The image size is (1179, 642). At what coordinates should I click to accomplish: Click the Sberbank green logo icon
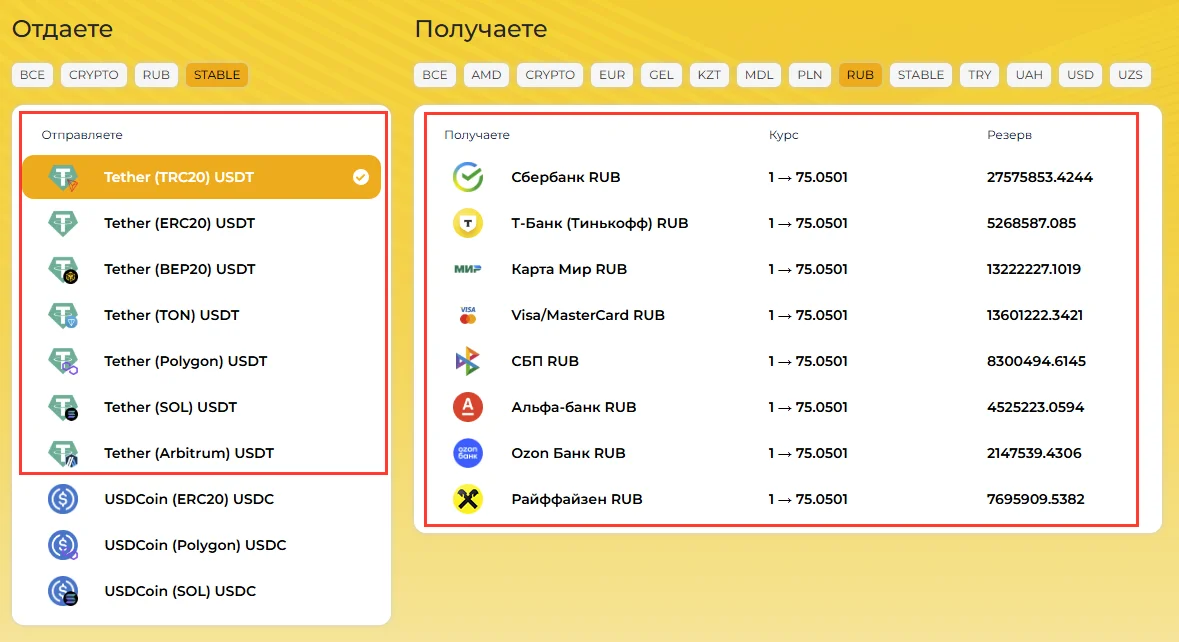pyautogui.click(x=468, y=177)
